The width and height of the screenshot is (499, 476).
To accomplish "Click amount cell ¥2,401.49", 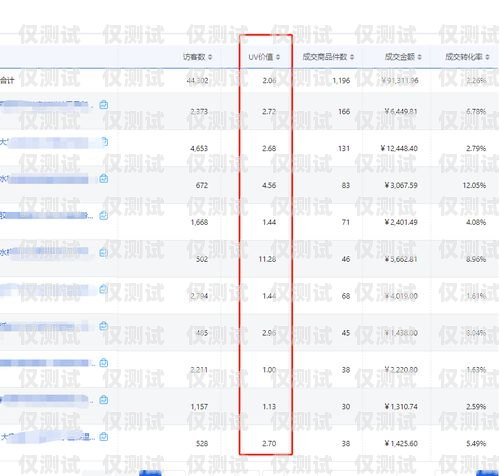I will pyautogui.click(x=401, y=222).
